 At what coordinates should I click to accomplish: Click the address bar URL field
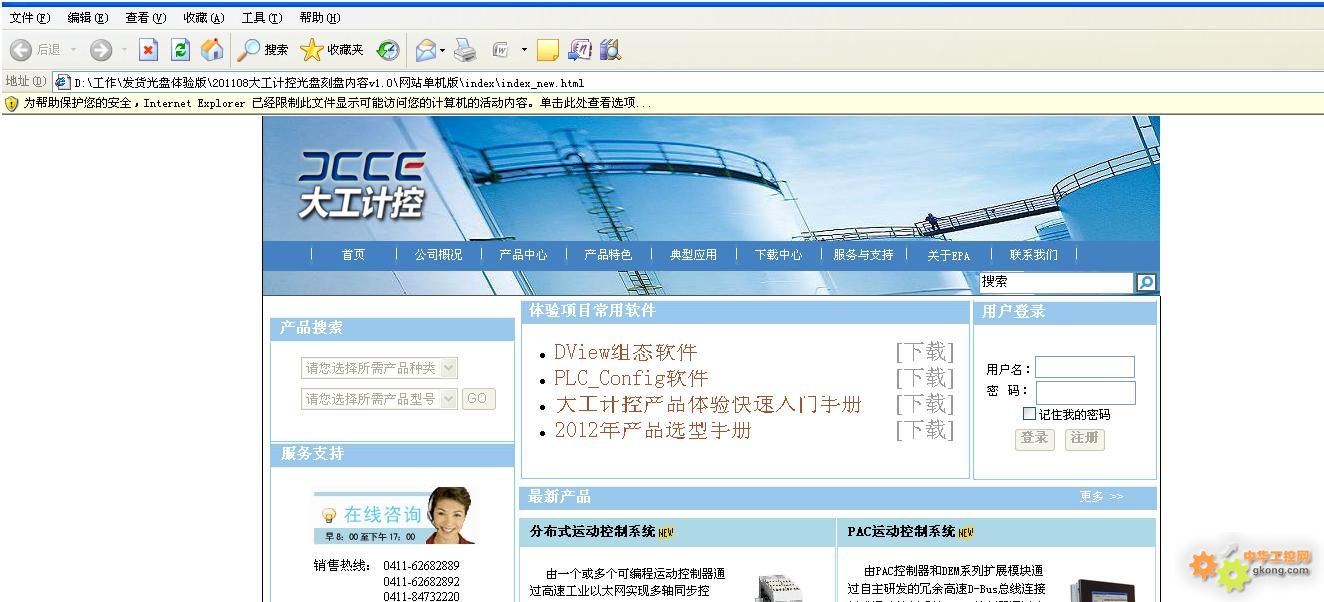coord(690,82)
